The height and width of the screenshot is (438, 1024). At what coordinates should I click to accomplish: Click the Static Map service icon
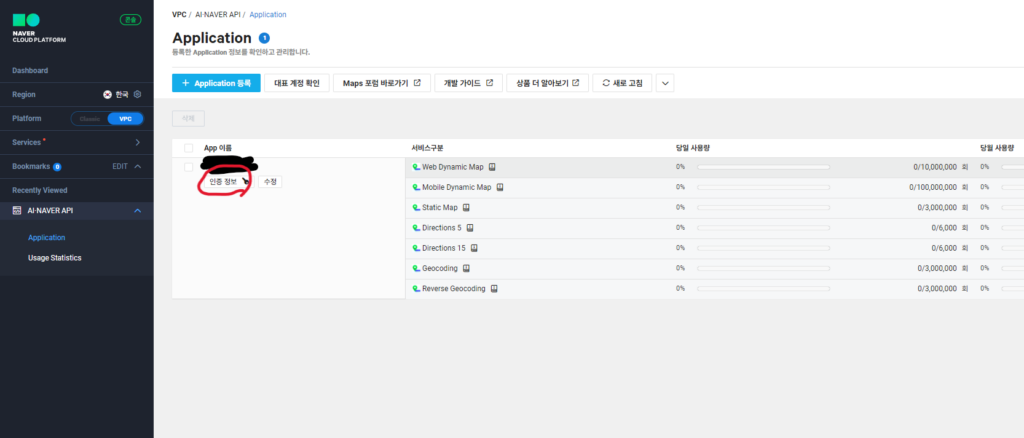pos(416,208)
